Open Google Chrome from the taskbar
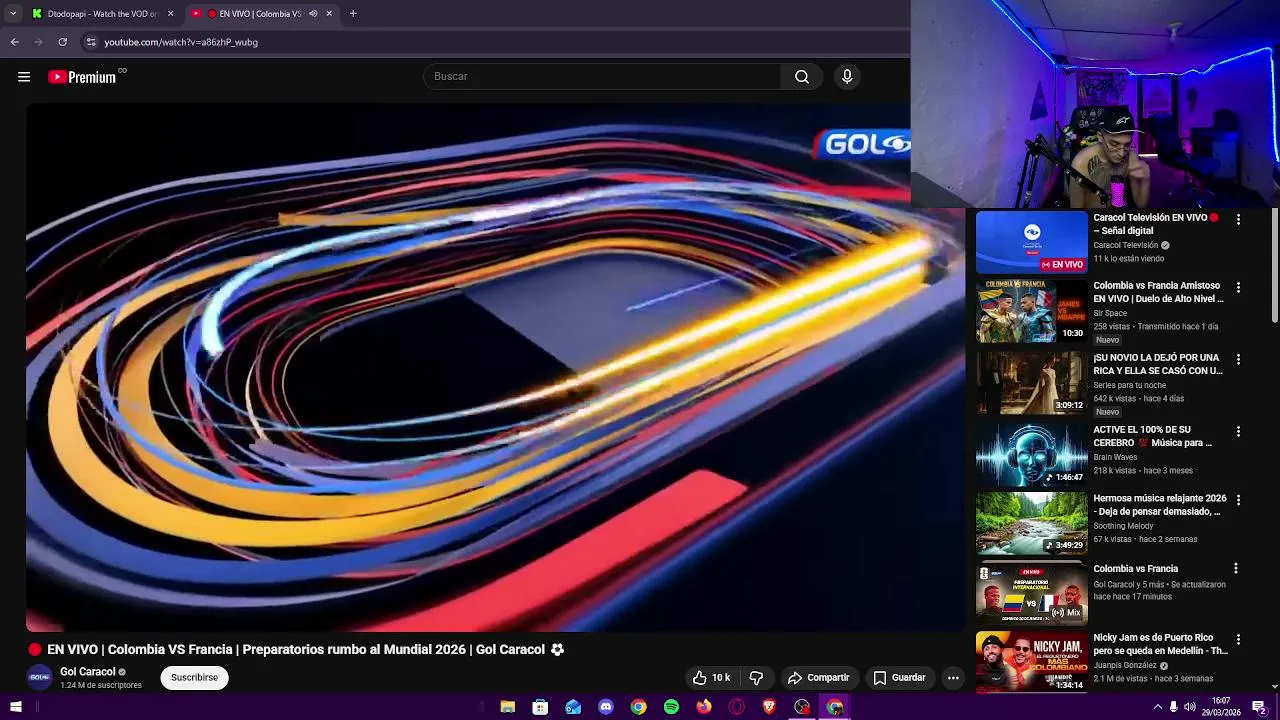The image size is (1280, 720). (638, 707)
